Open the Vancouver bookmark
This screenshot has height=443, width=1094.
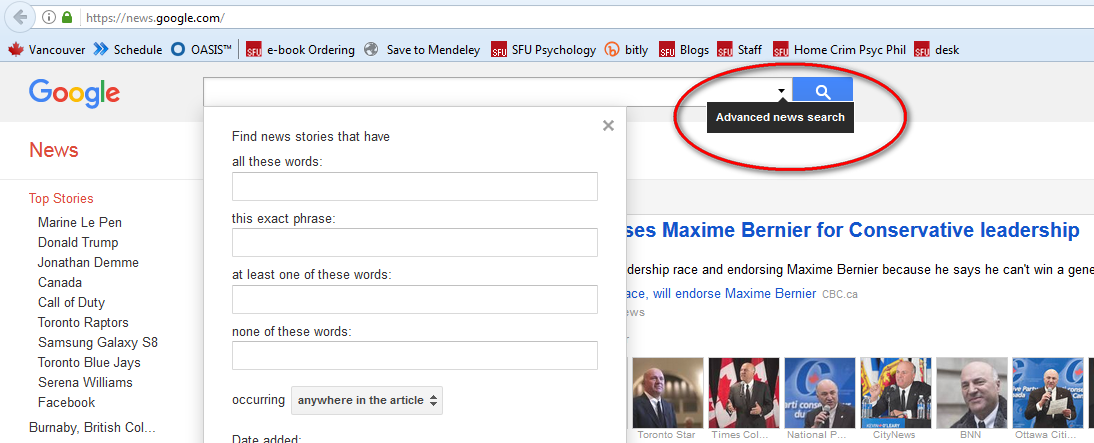[x=46, y=50]
